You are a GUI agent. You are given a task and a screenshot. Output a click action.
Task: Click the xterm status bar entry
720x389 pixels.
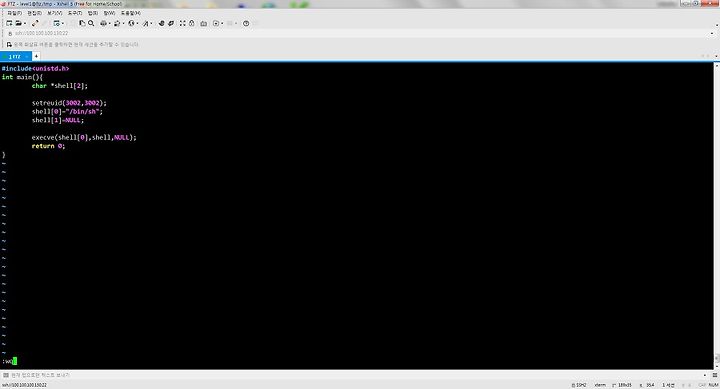point(600,385)
